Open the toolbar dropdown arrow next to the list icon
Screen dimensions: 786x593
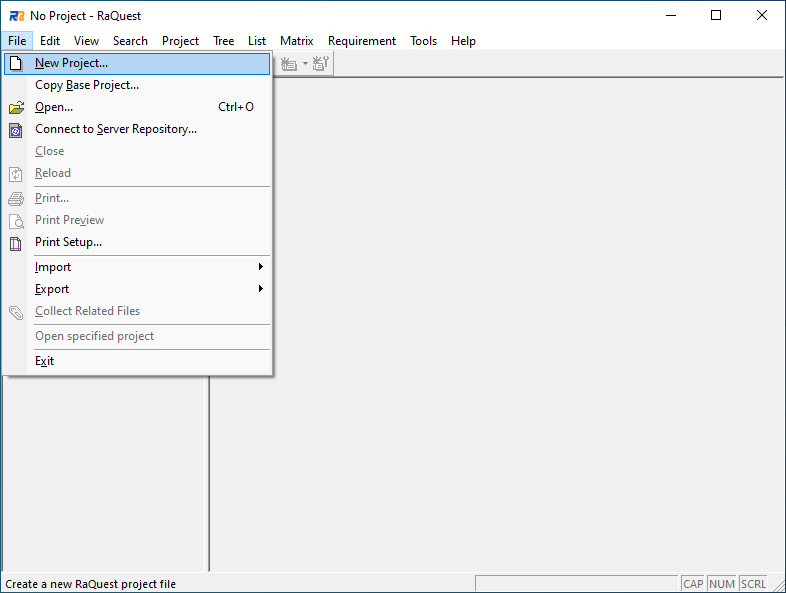pyautogui.click(x=305, y=64)
